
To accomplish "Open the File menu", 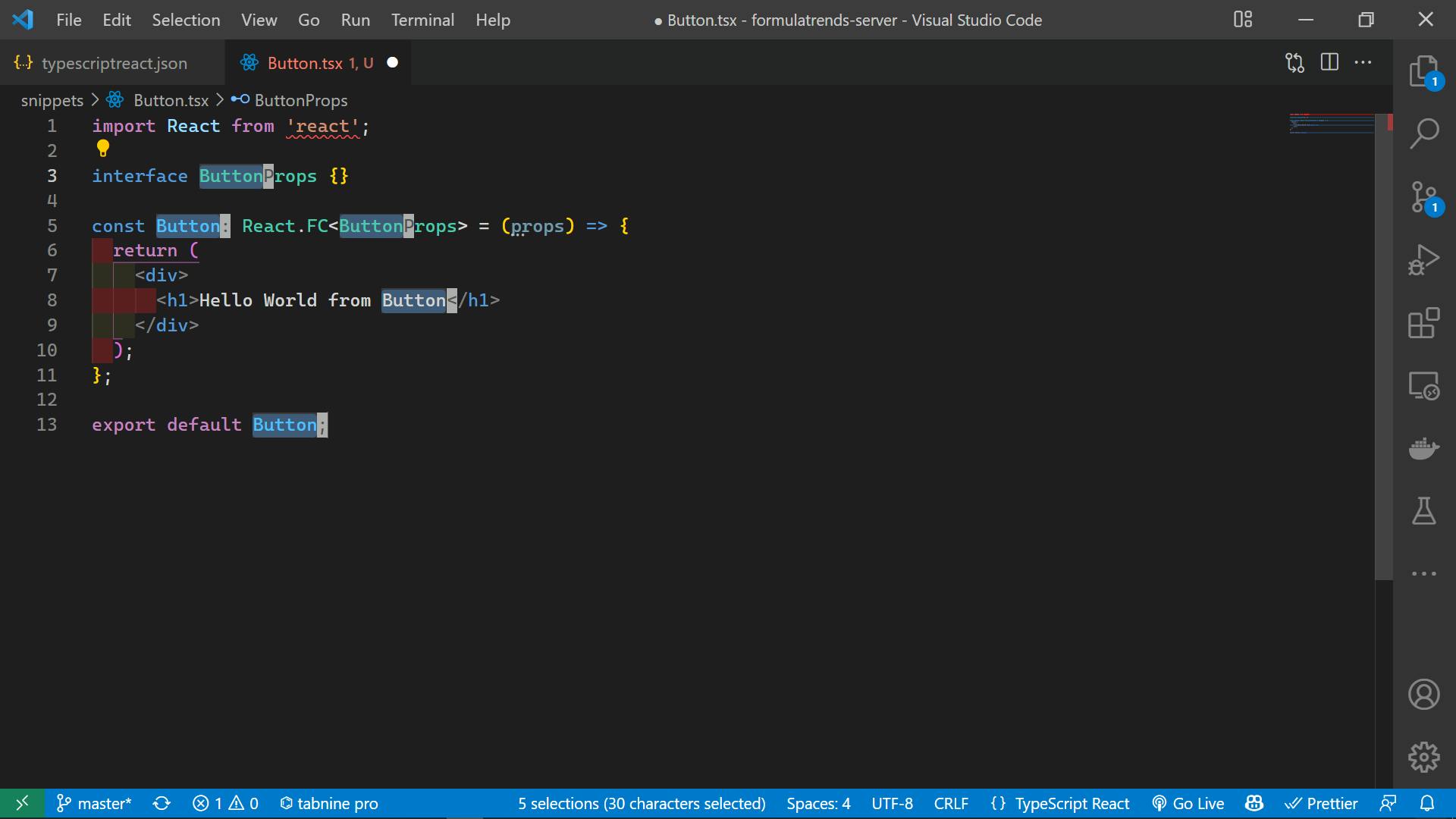I will [x=69, y=20].
